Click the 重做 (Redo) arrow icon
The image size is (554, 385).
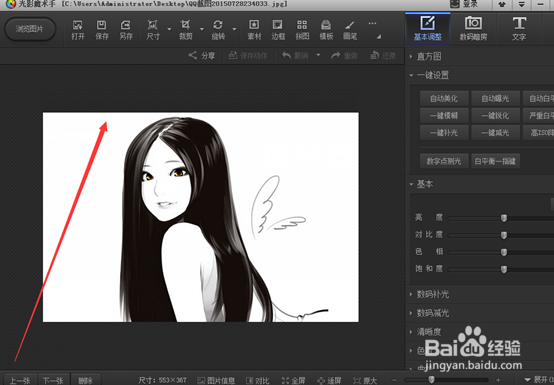(x=335, y=55)
